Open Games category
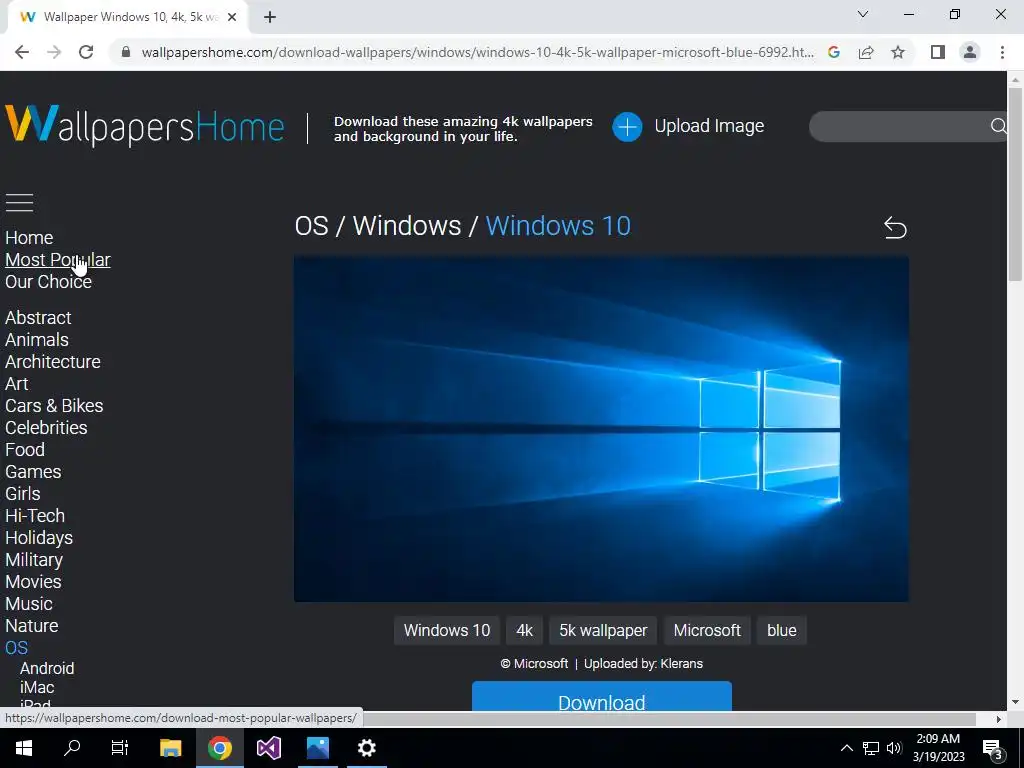 point(33,472)
